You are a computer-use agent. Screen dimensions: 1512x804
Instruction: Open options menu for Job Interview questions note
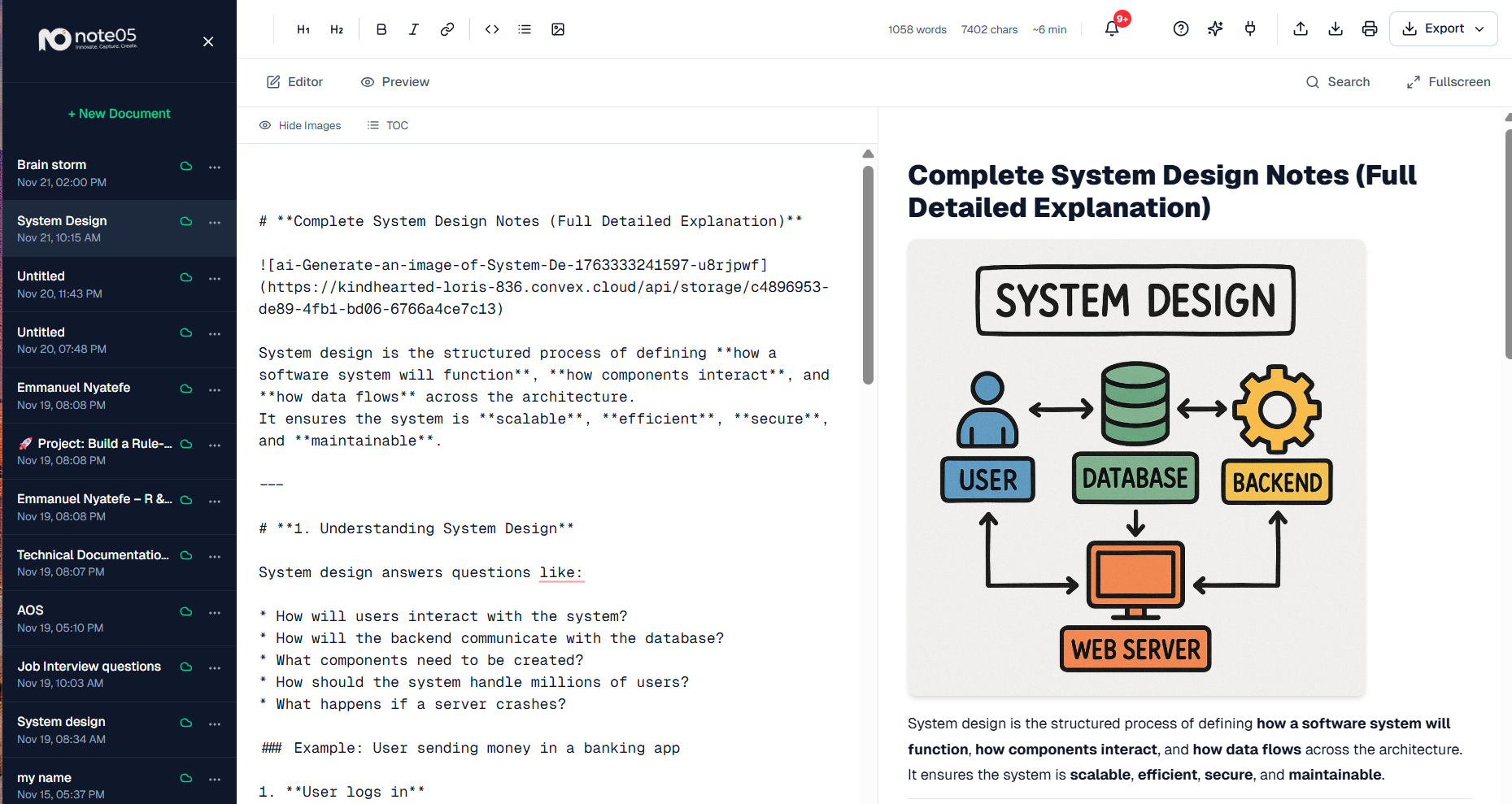coord(215,667)
